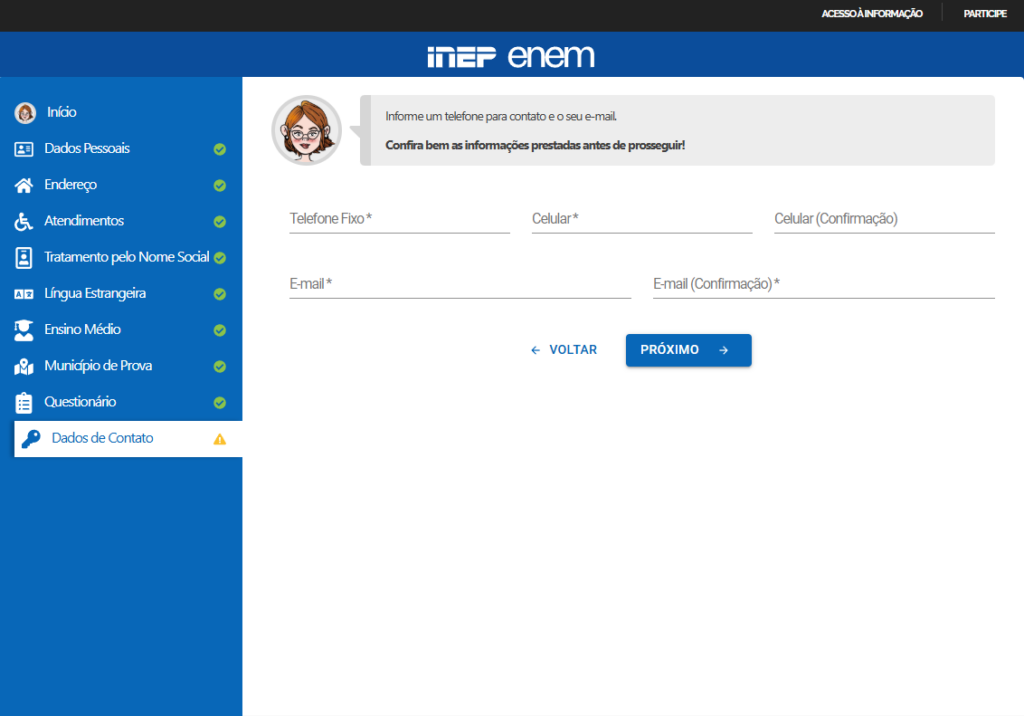The height and width of the screenshot is (716, 1024).
Task: Click the VOLTAR button
Action: pos(564,350)
